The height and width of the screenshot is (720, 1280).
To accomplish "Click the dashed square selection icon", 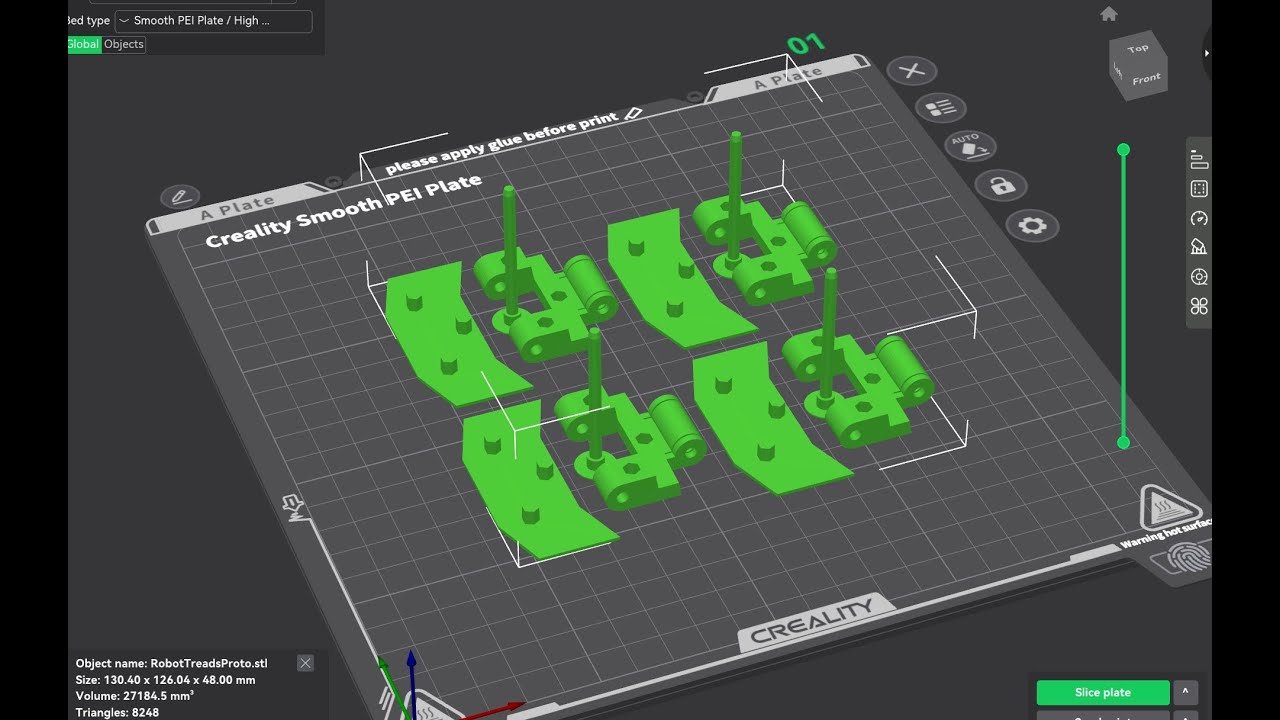I will click(x=1199, y=189).
